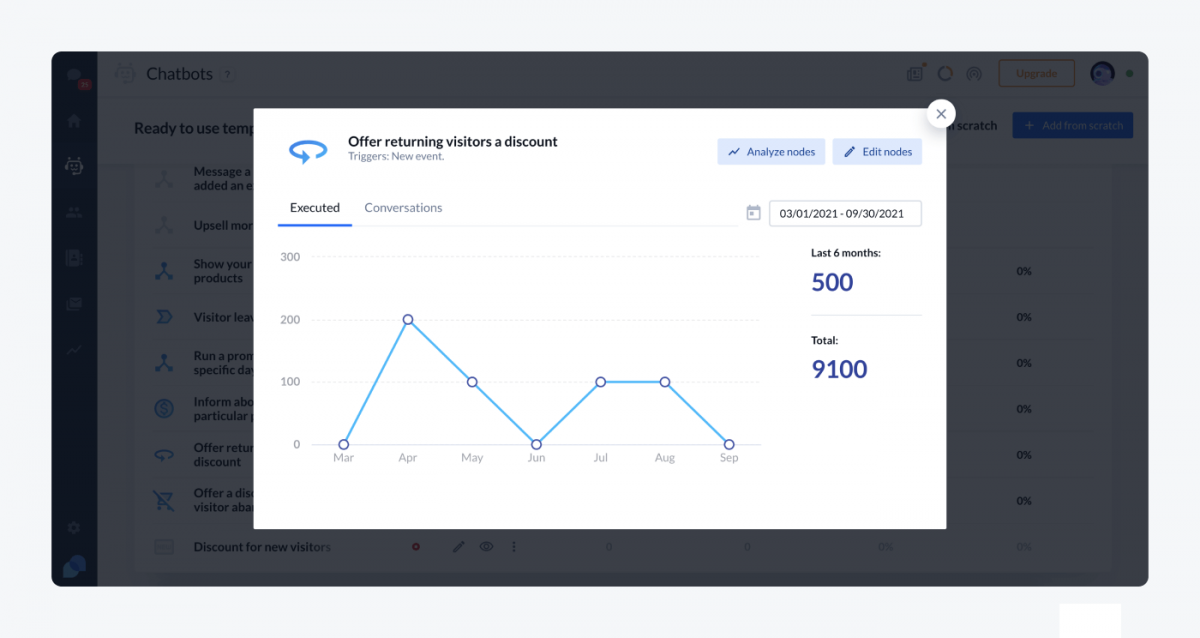Go to Home in the sidebar
The image size is (1200, 638).
point(74,121)
